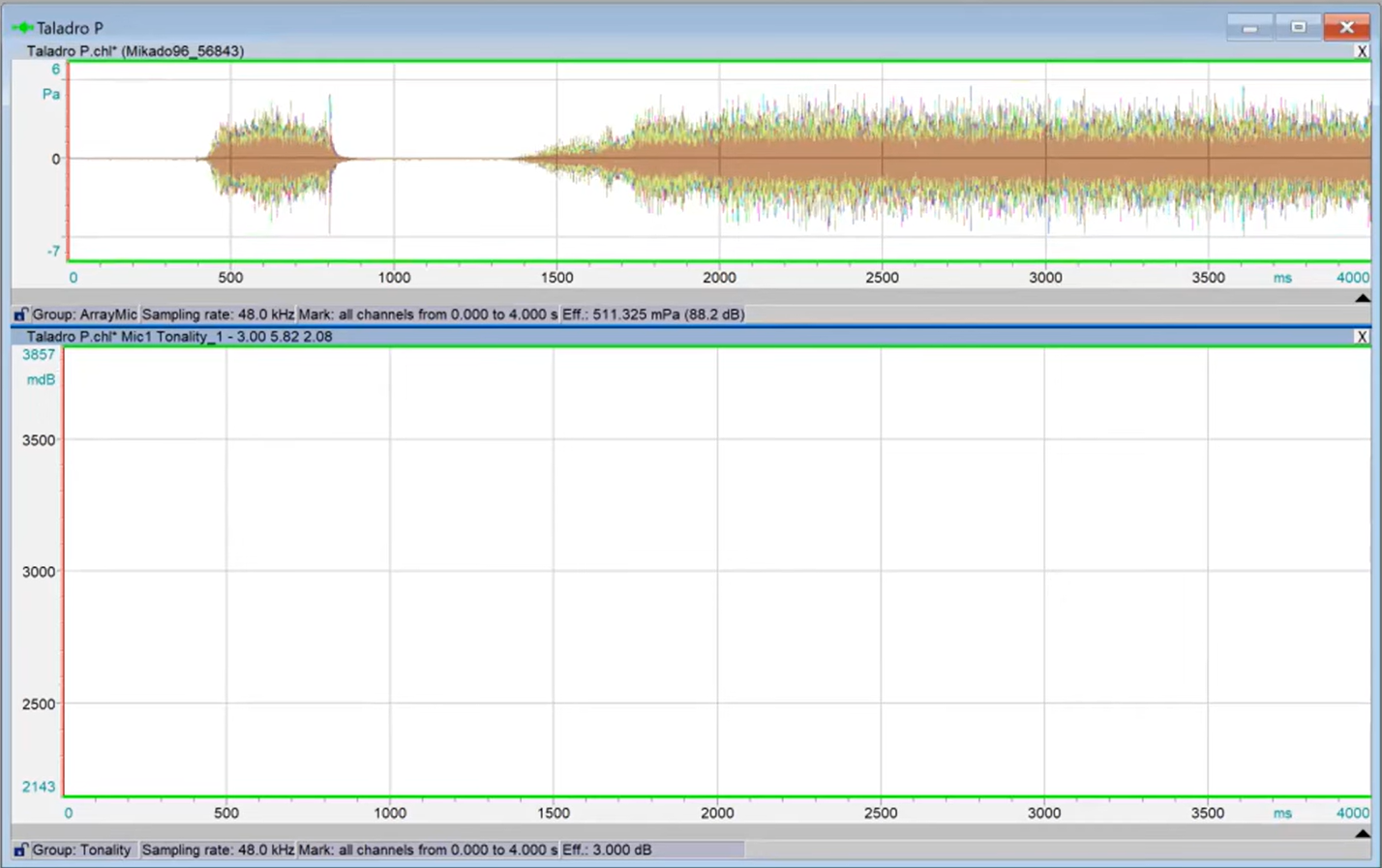The image size is (1382, 868).
Task: Click the Taladro P window title text
Action: click(x=70, y=28)
